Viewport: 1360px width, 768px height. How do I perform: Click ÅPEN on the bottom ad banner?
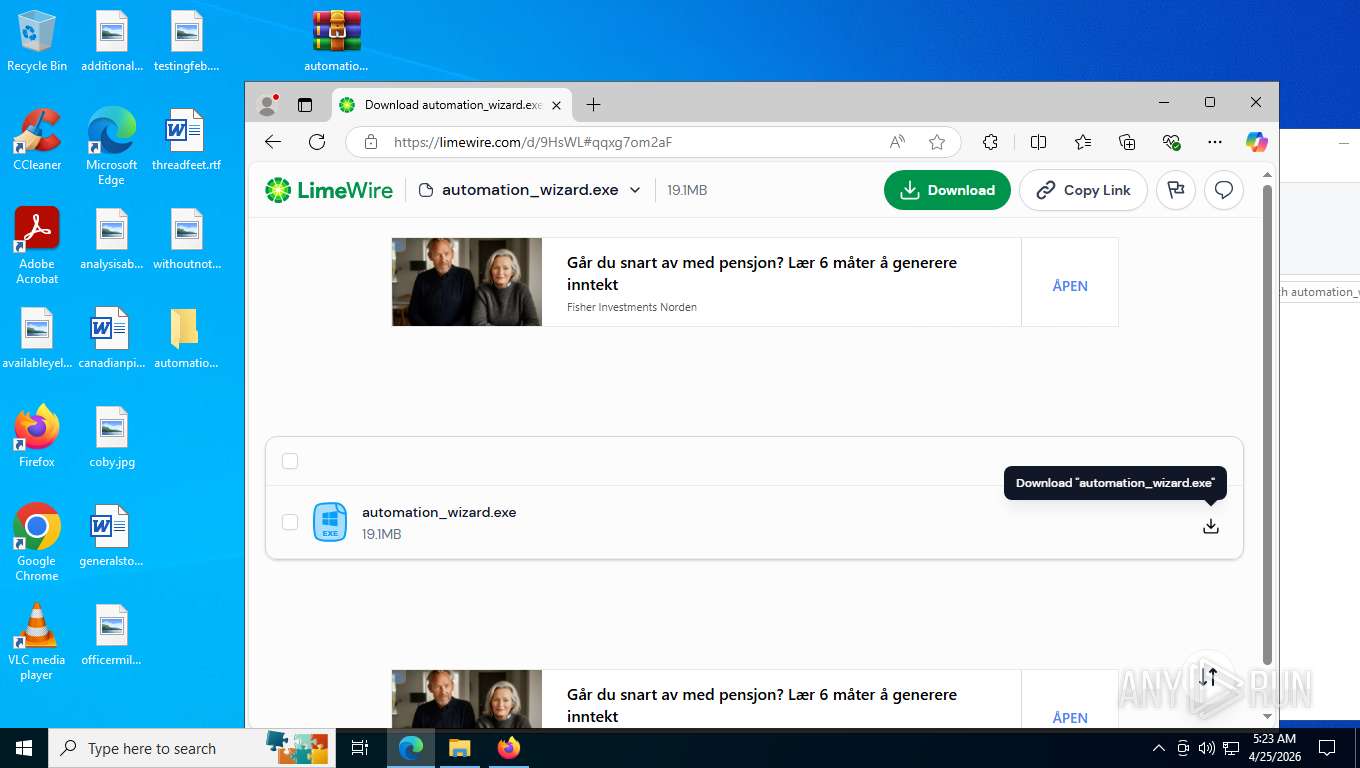1069,718
